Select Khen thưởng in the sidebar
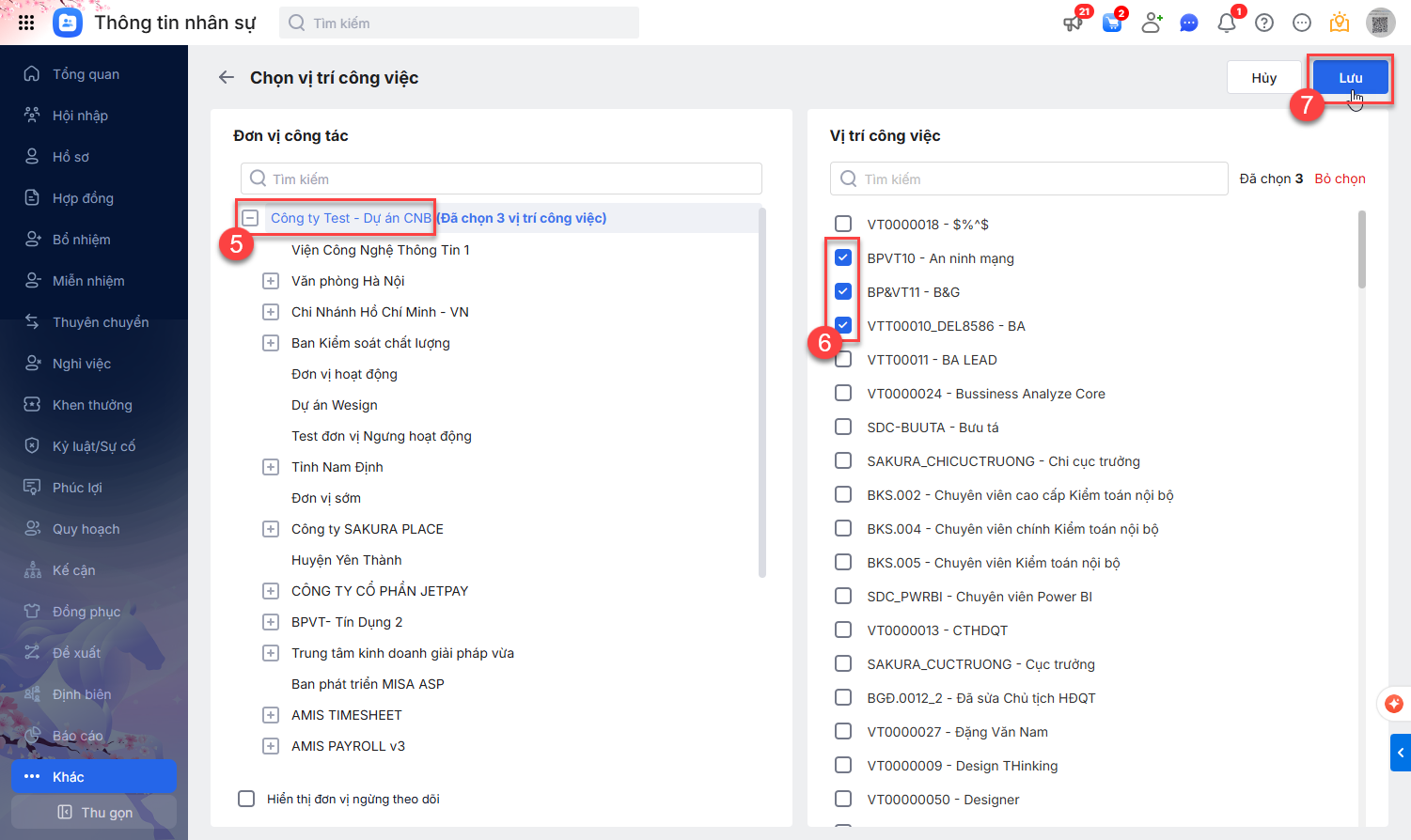 coord(92,405)
